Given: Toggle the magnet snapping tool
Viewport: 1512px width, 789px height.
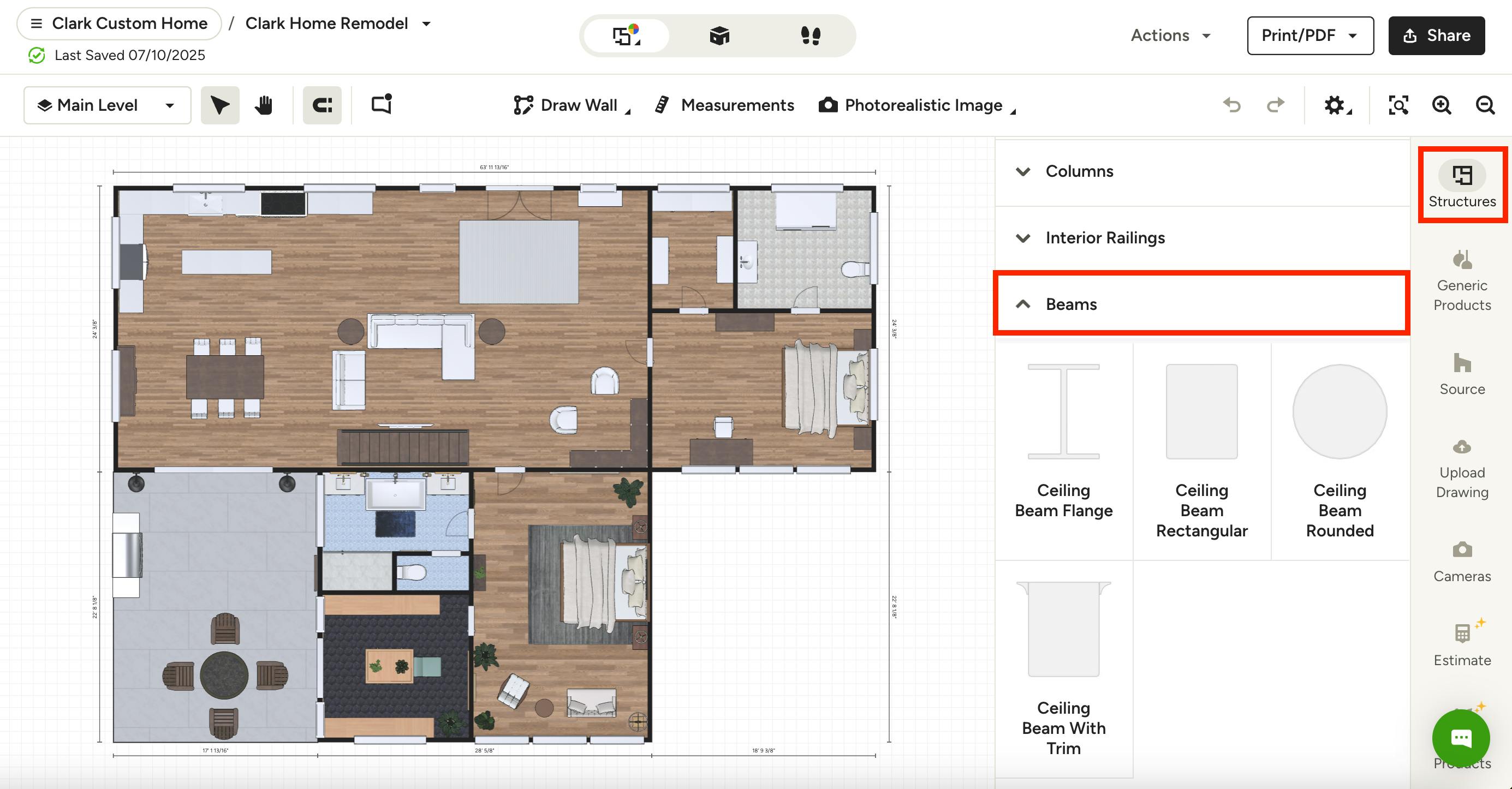Looking at the screenshot, I should pyautogui.click(x=322, y=105).
